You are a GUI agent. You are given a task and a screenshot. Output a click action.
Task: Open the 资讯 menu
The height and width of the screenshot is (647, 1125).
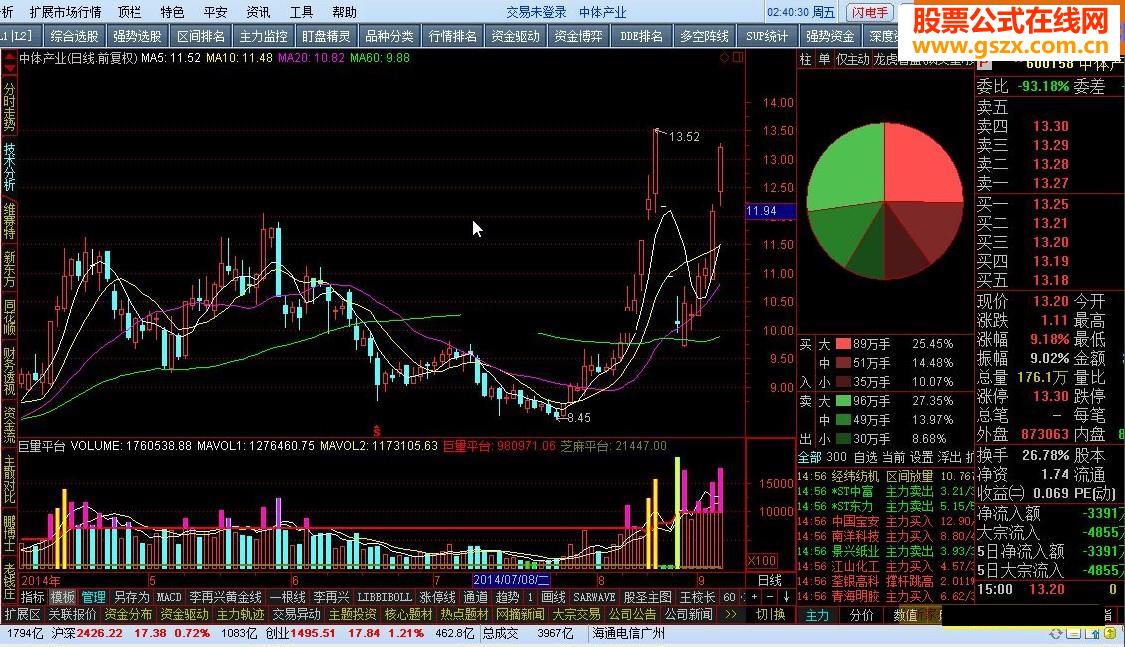[258, 12]
